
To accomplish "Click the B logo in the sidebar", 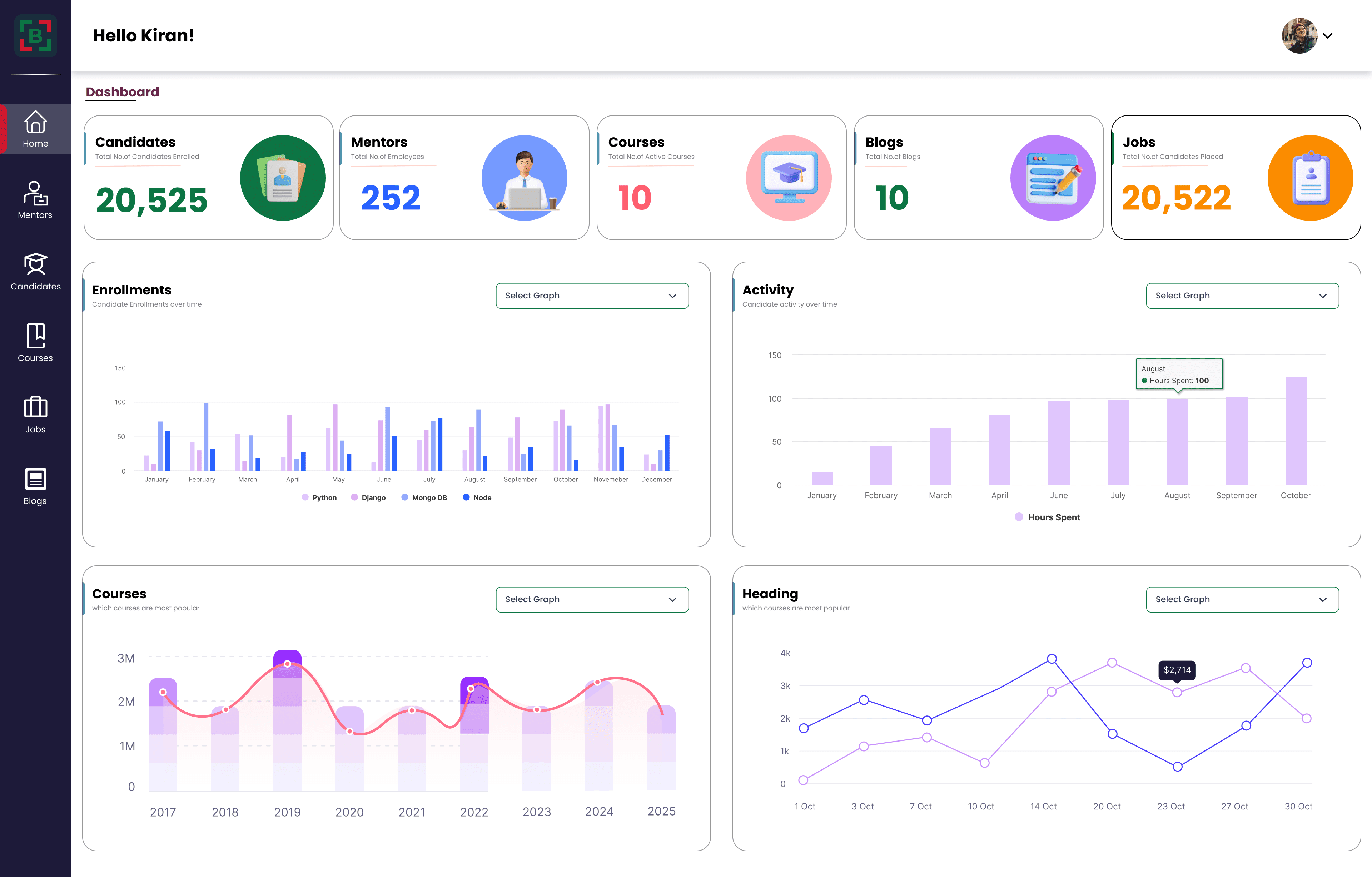I will (x=35, y=36).
